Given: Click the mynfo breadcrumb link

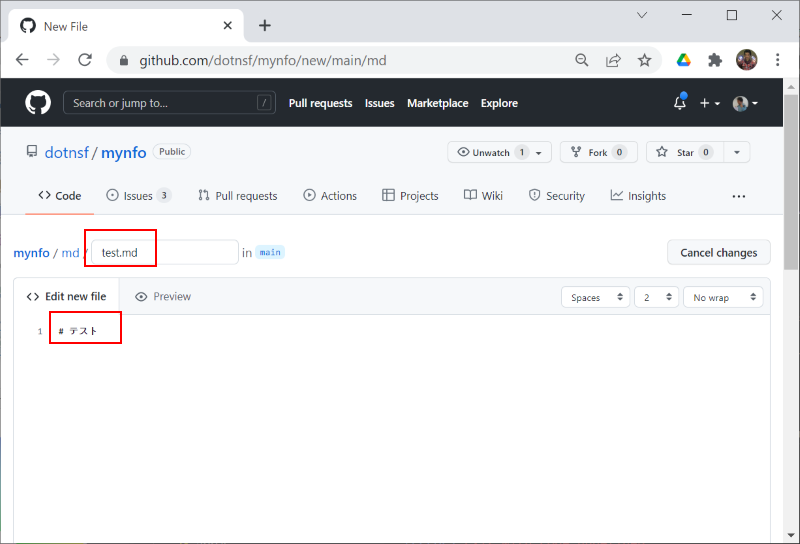Looking at the screenshot, I should click(31, 253).
